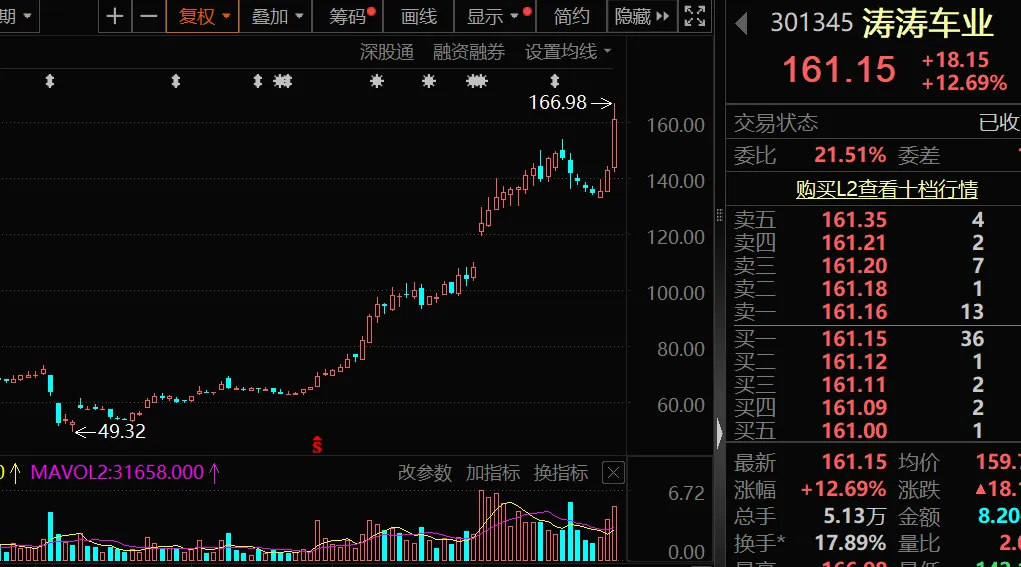Open 设置均线 moving average settings
The height and width of the screenshot is (567, 1021).
568,52
